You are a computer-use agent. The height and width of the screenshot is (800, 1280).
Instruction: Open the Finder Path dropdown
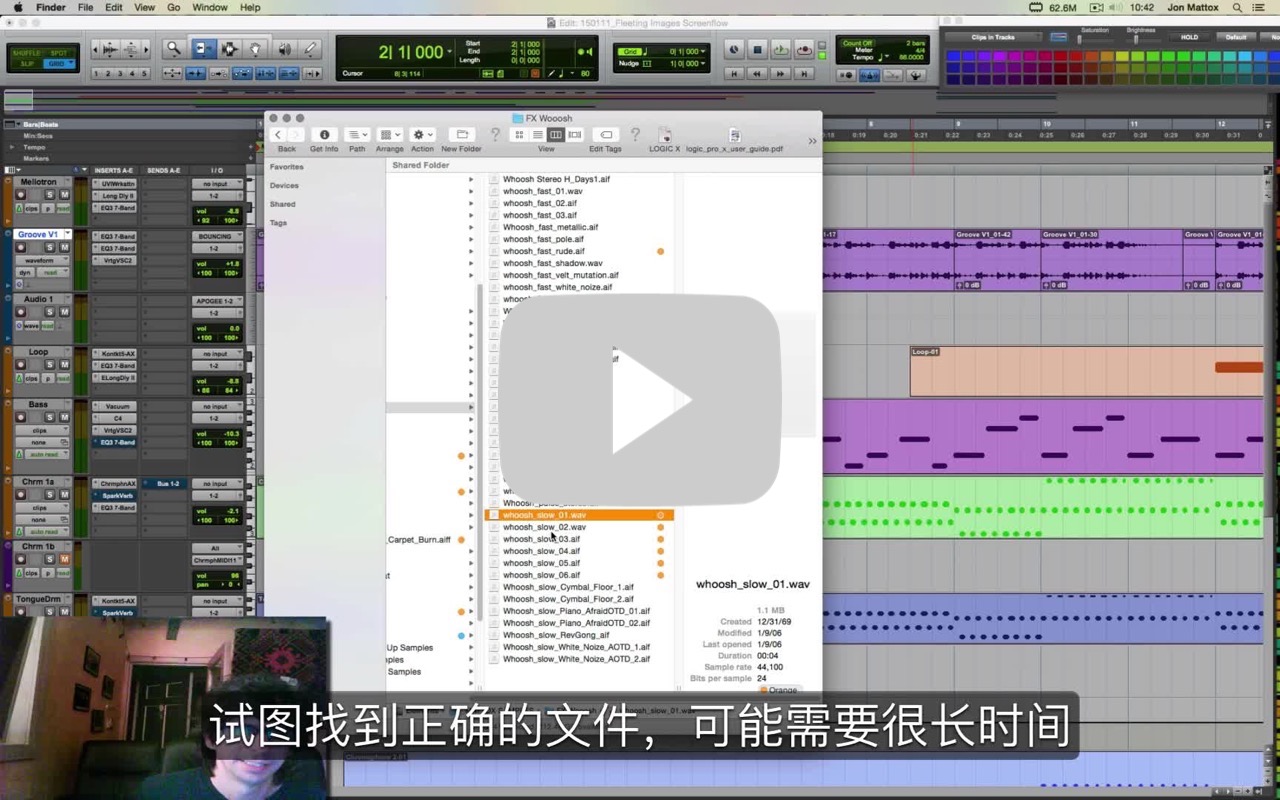(357, 134)
